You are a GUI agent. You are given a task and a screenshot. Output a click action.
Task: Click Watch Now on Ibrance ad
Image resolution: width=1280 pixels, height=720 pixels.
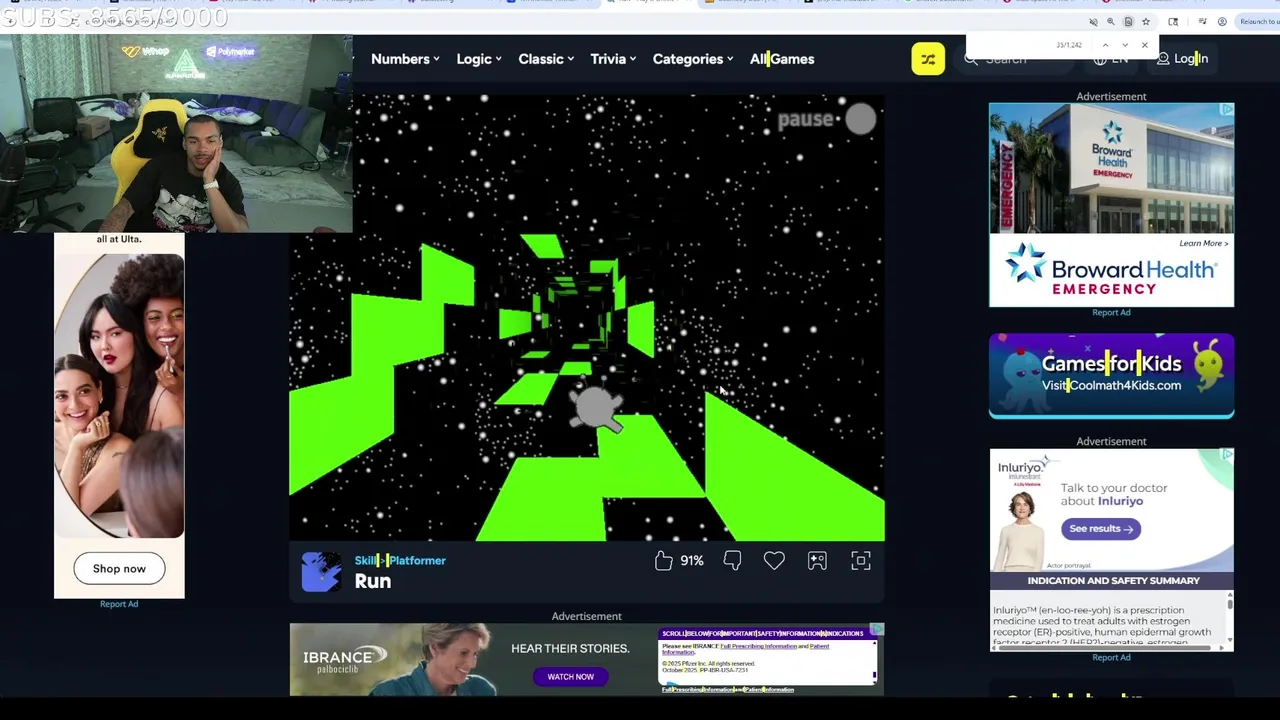570,677
